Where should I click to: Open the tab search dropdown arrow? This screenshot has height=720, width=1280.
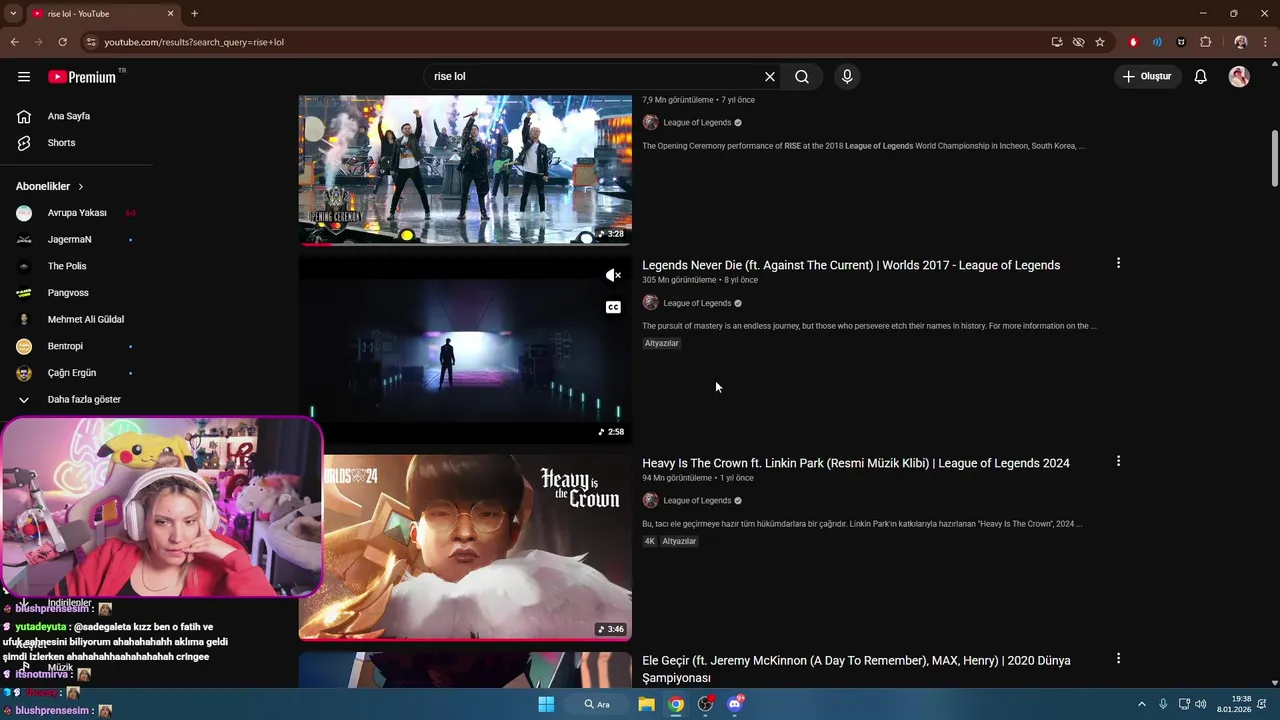[13, 14]
